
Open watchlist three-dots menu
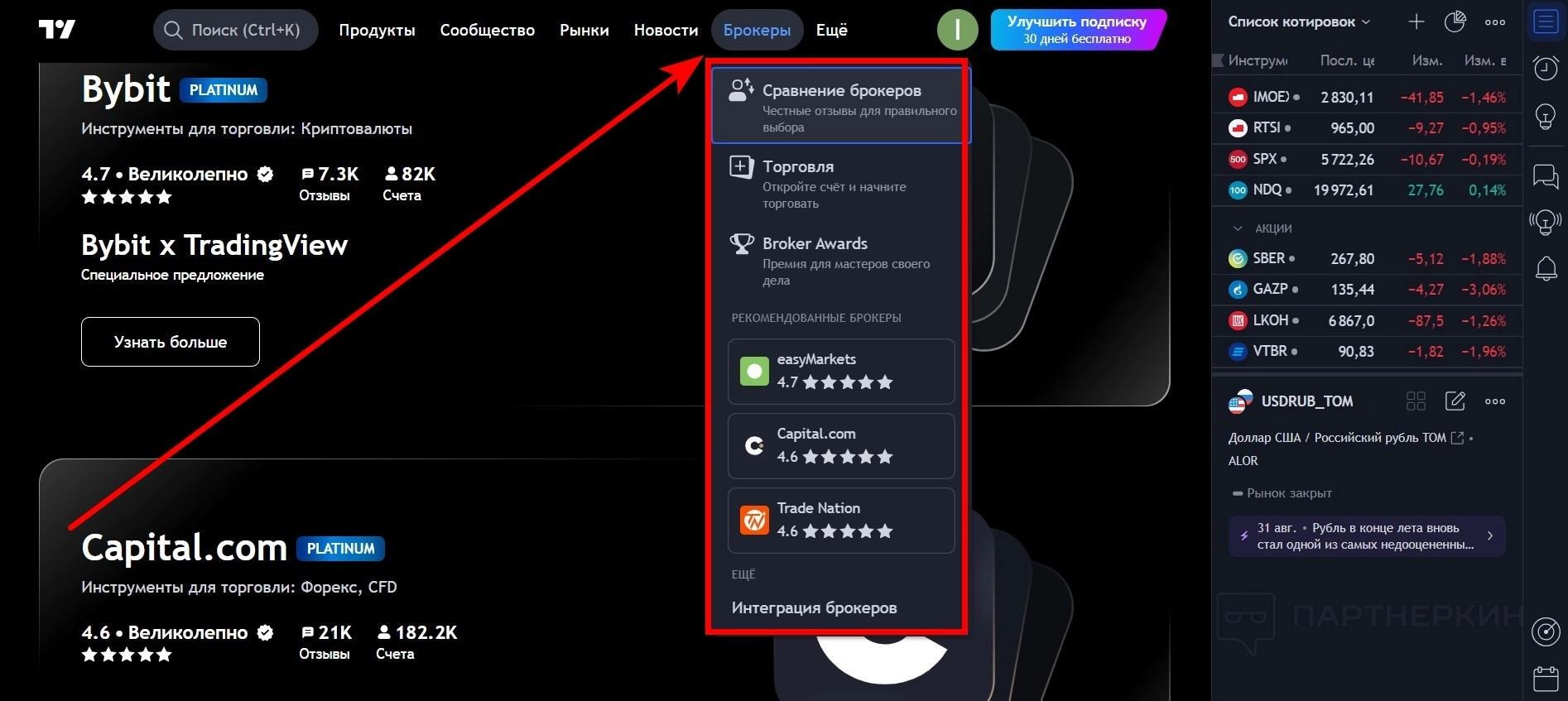pyautogui.click(x=1495, y=22)
